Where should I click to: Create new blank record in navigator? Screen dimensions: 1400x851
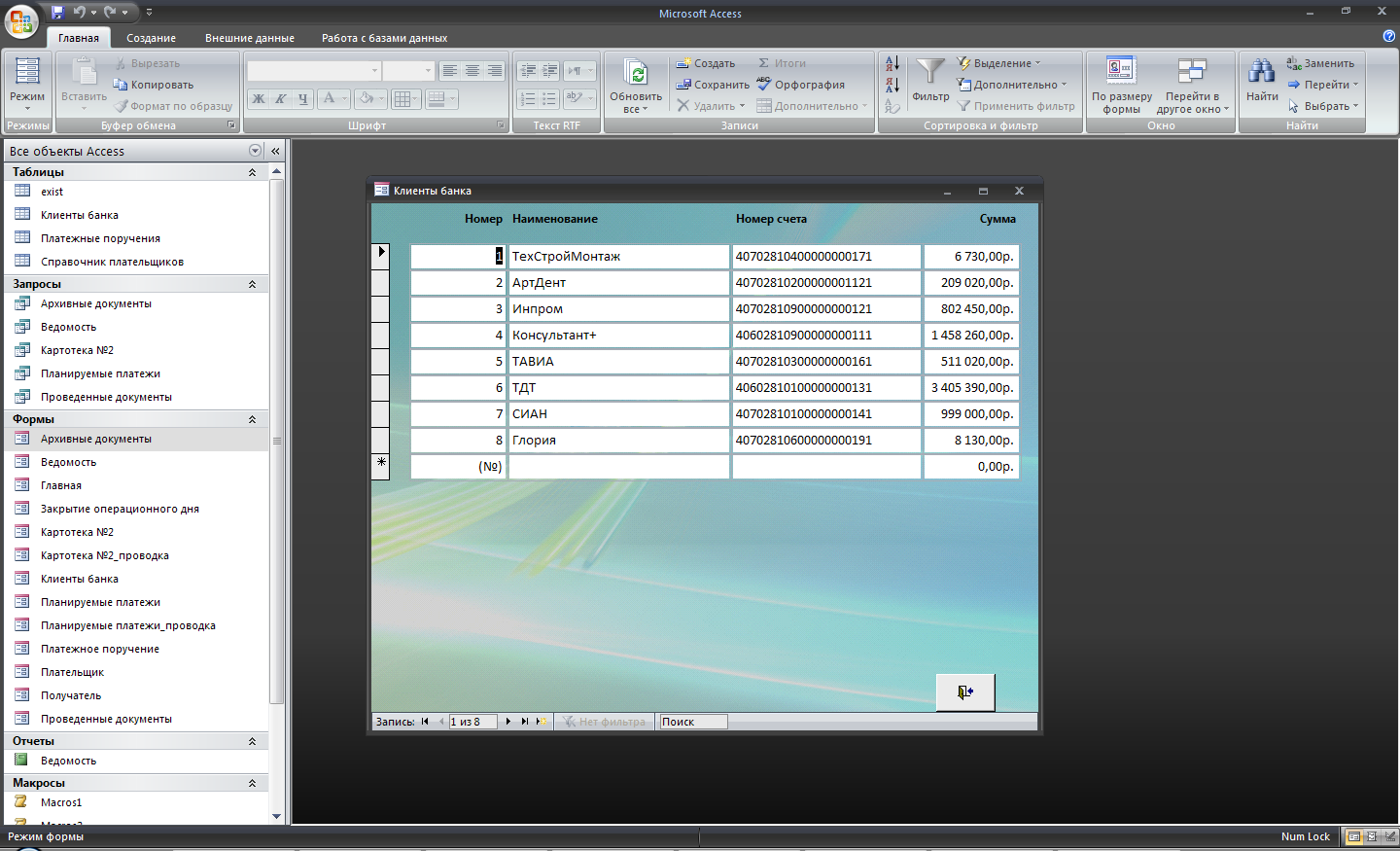[x=542, y=722]
